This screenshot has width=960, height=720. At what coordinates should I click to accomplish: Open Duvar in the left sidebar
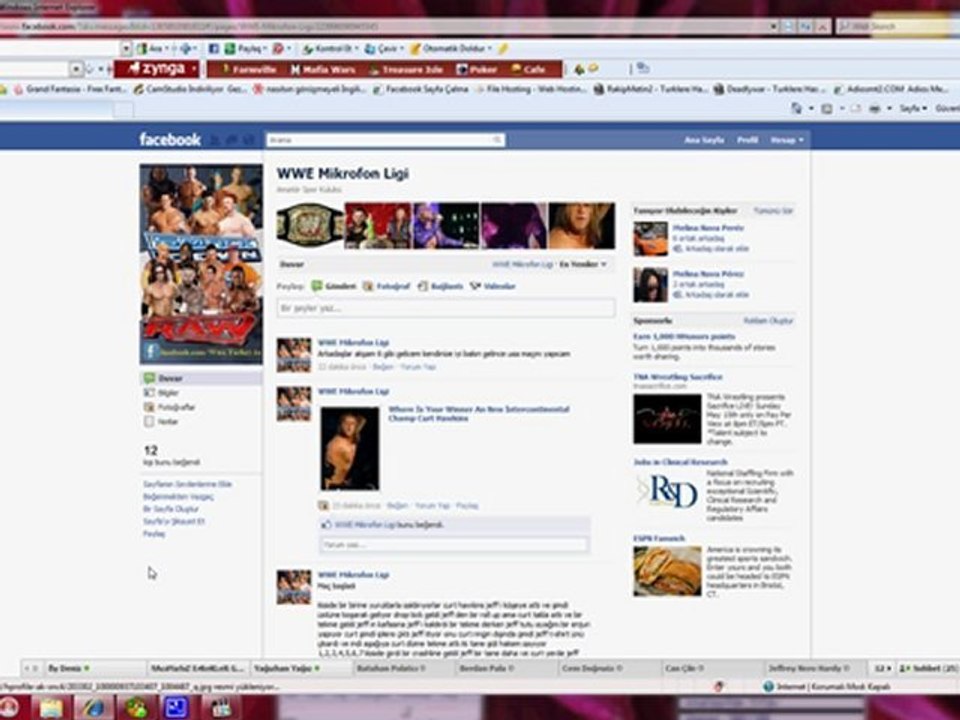point(201,378)
